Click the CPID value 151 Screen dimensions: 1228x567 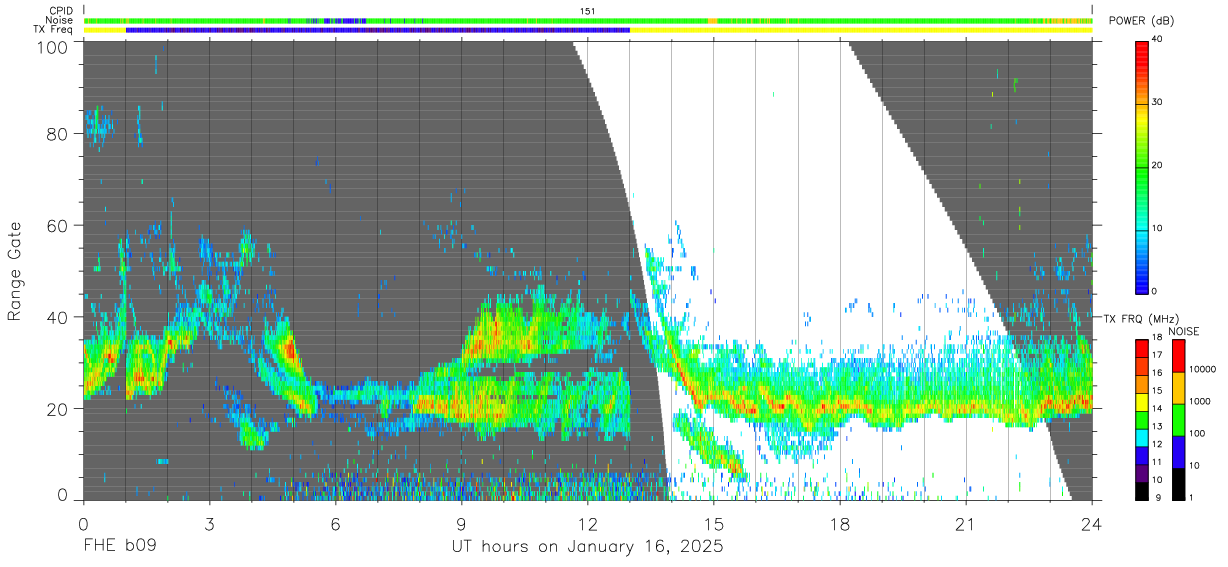pos(588,10)
